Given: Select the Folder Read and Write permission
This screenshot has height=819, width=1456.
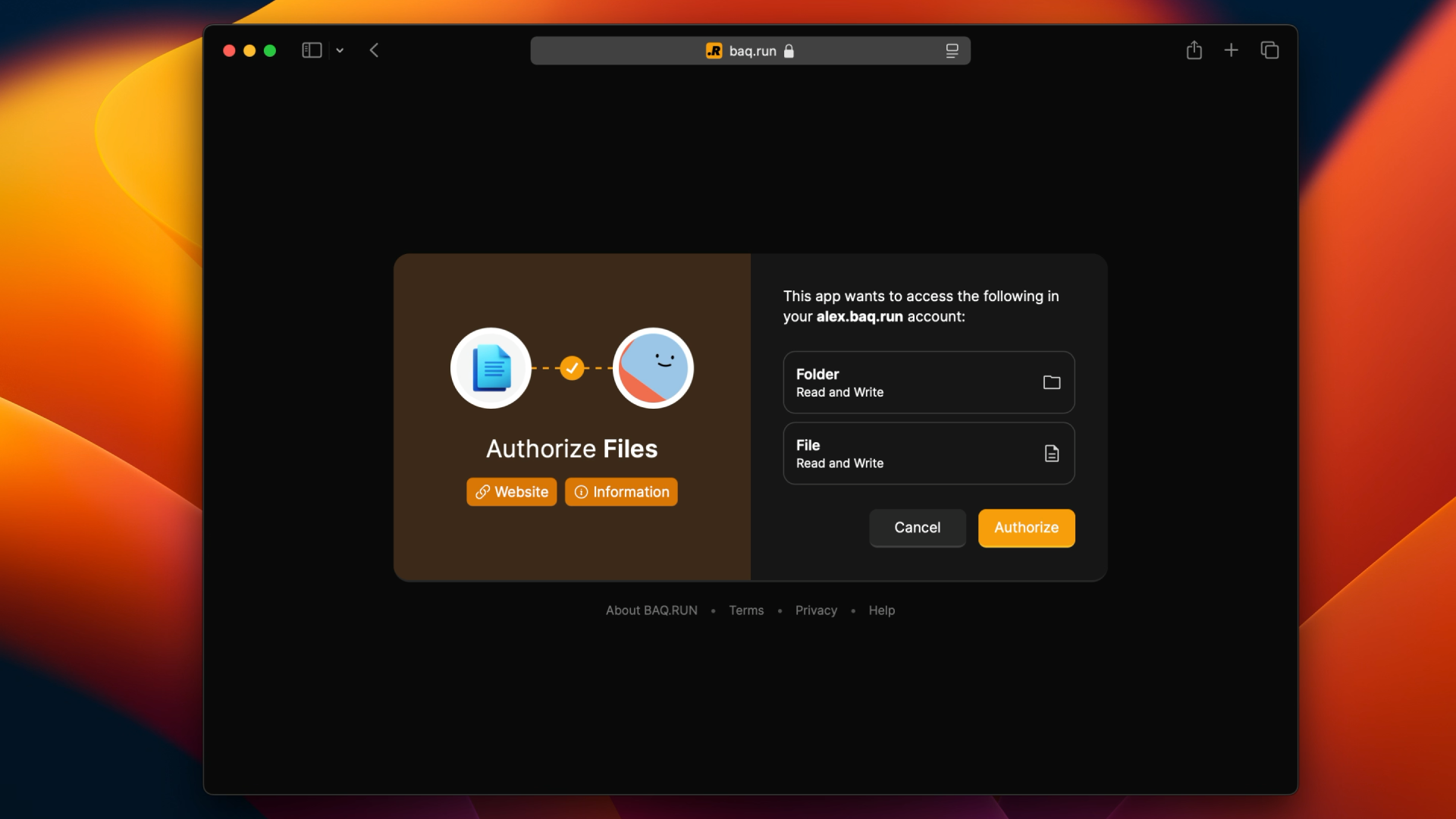Looking at the screenshot, I should point(929,382).
